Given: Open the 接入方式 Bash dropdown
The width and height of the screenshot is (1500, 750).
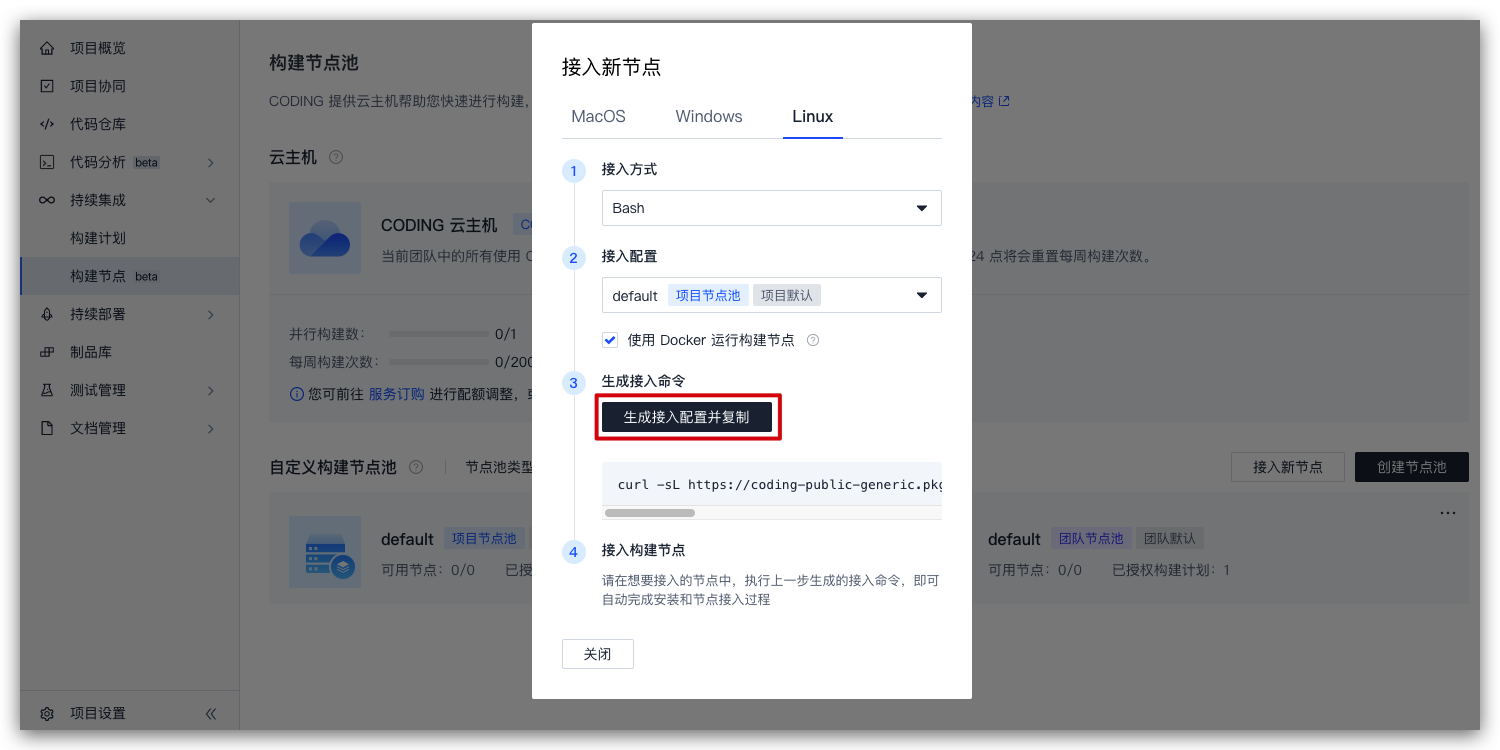Looking at the screenshot, I should (772, 208).
